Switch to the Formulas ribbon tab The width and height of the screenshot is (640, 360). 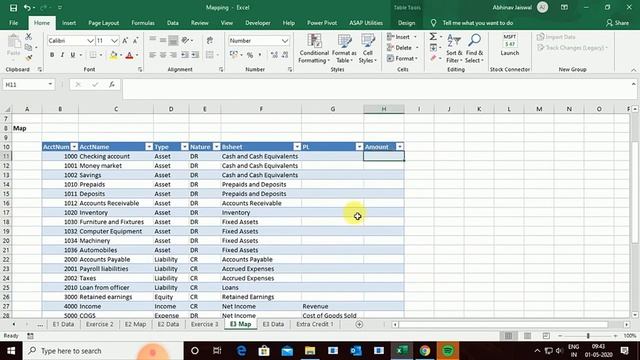click(143, 23)
